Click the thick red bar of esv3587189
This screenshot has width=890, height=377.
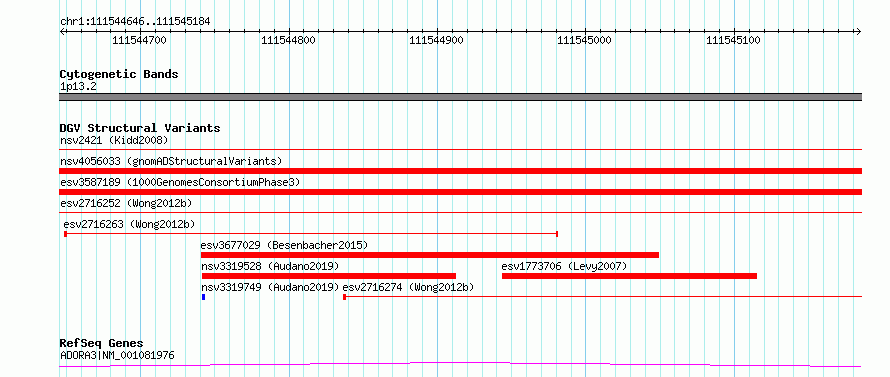[x=460, y=192]
